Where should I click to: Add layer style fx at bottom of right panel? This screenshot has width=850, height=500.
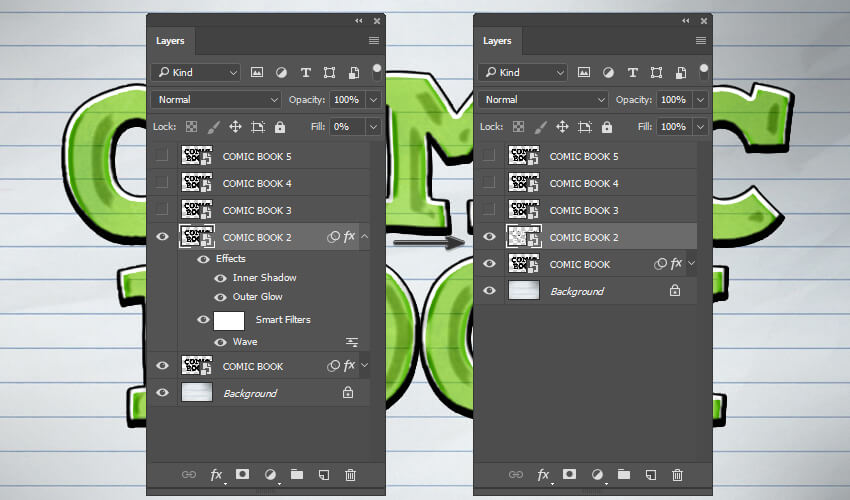[543, 475]
